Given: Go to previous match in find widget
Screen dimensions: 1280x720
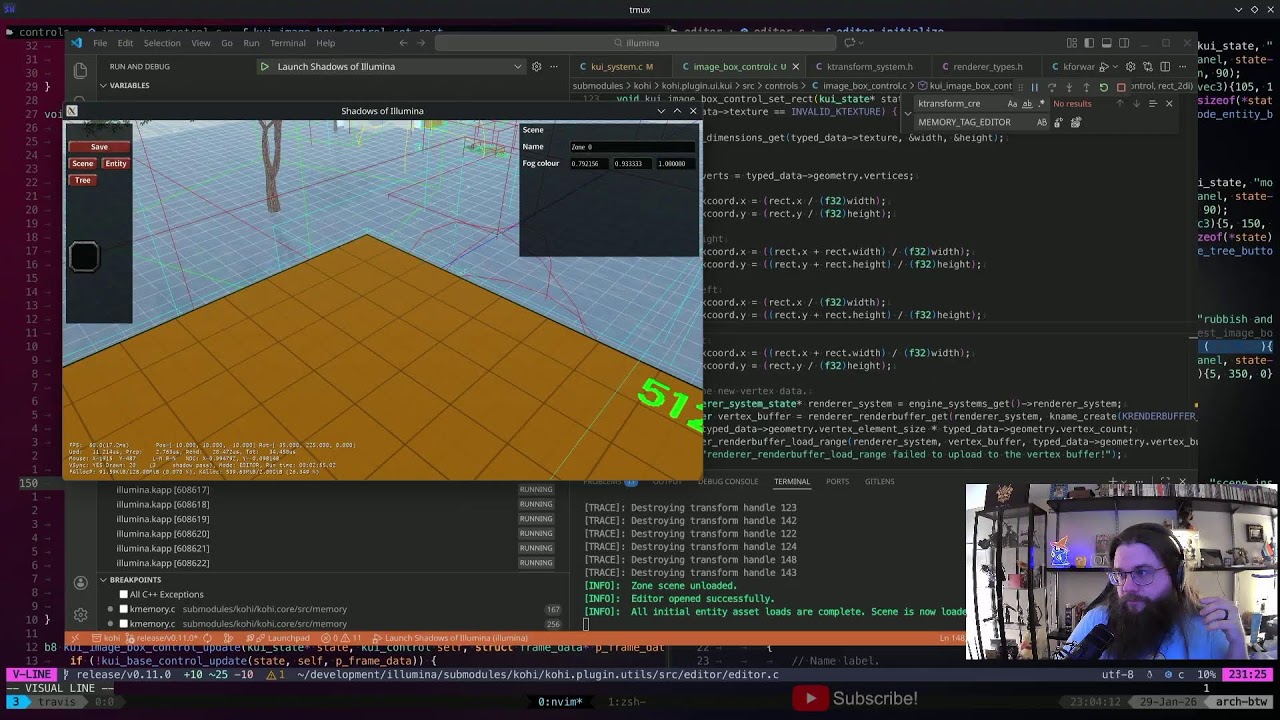Looking at the screenshot, I should pyautogui.click(x=1120, y=104).
